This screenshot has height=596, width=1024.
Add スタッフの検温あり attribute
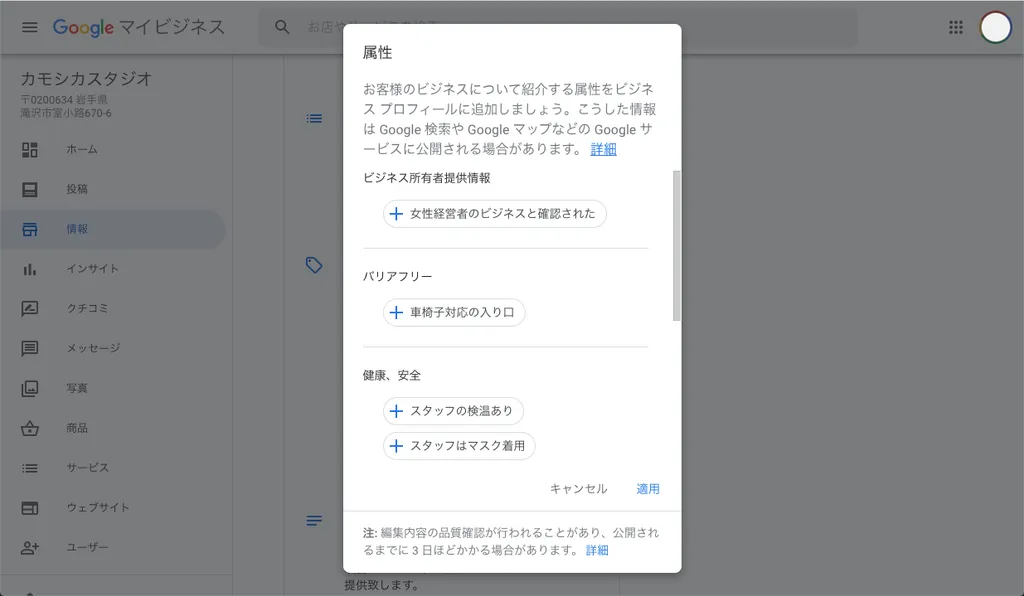point(453,411)
